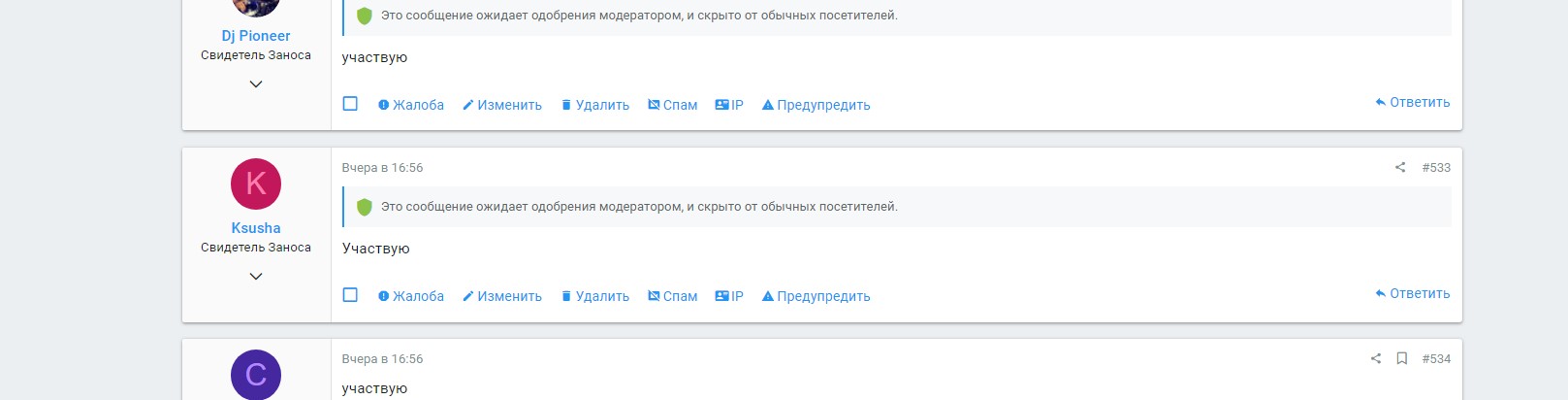Reply to Dj Pioneer's post with Ответить
The image size is (1568, 400).
pyautogui.click(x=1413, y=102)
